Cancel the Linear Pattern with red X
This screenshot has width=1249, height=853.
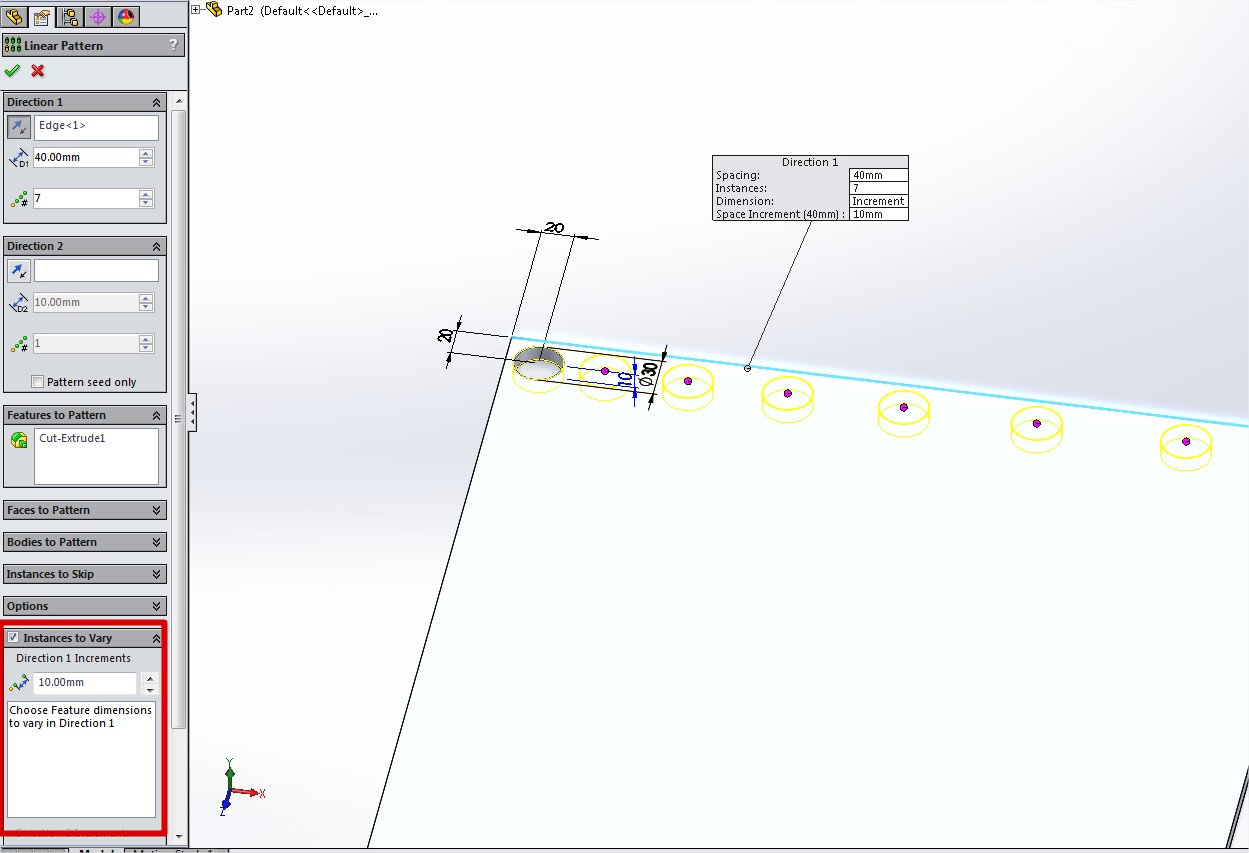pos(38,71)
